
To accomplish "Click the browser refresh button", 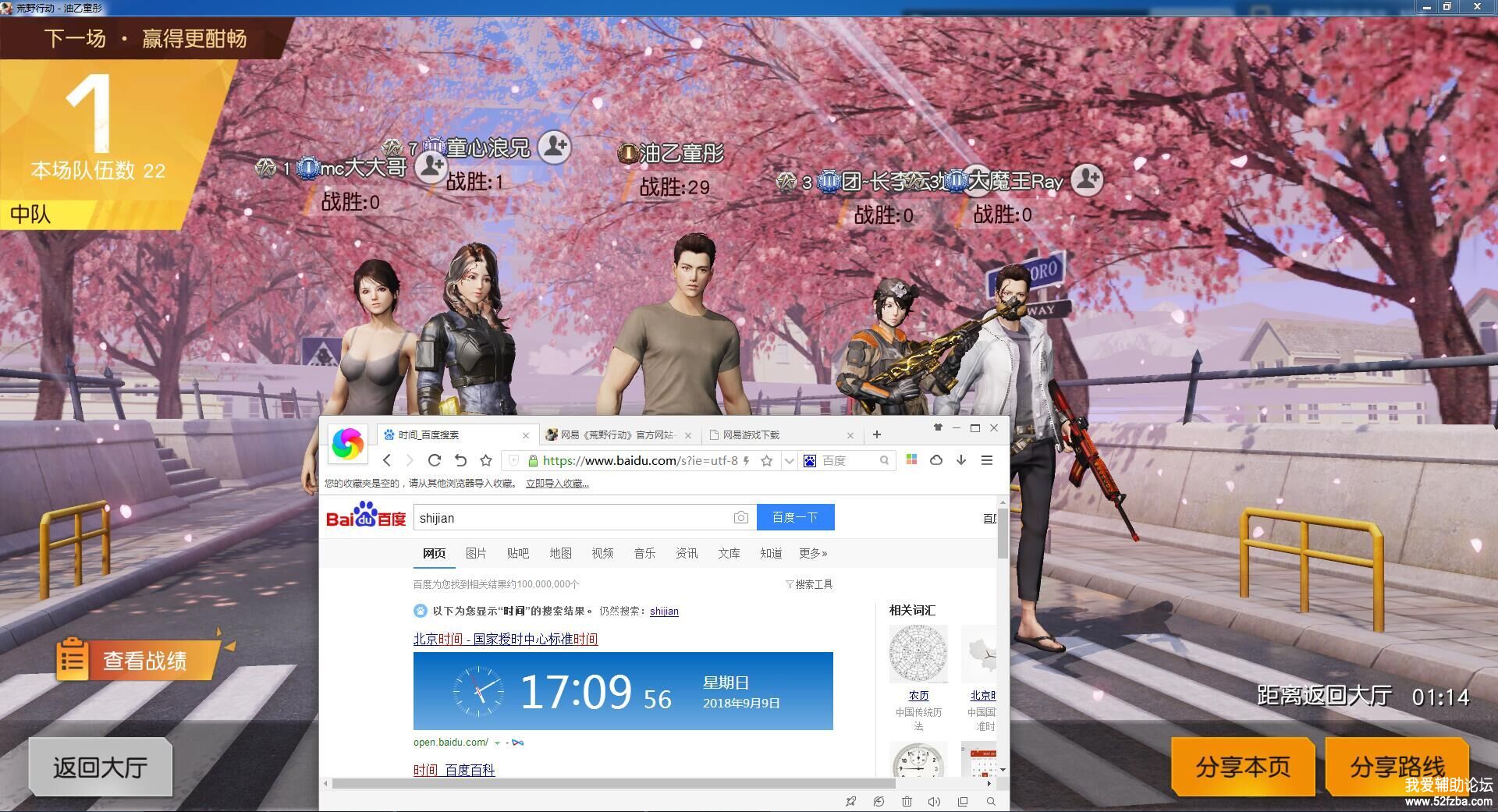I will pyautogui.click(x=435, y=460).
